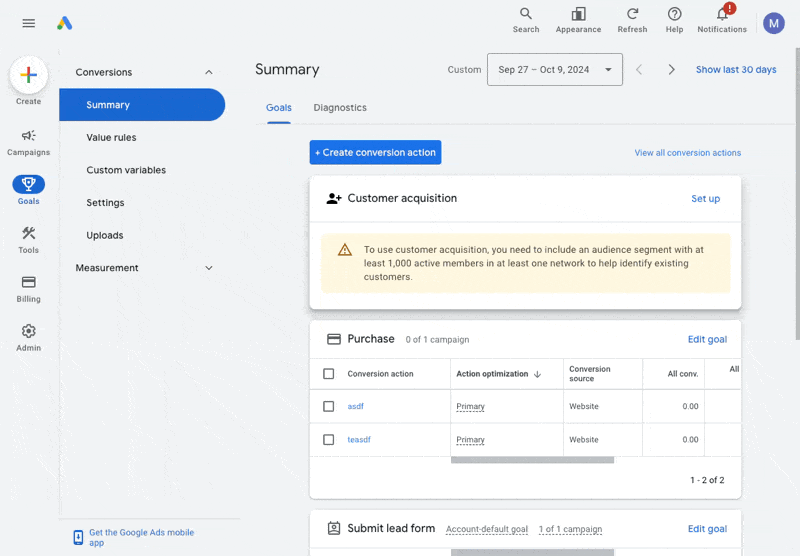Image resolution: width=800 pixels, height=556 pixels.
Task: Open the Summary menu item
Action: [142, 105]
